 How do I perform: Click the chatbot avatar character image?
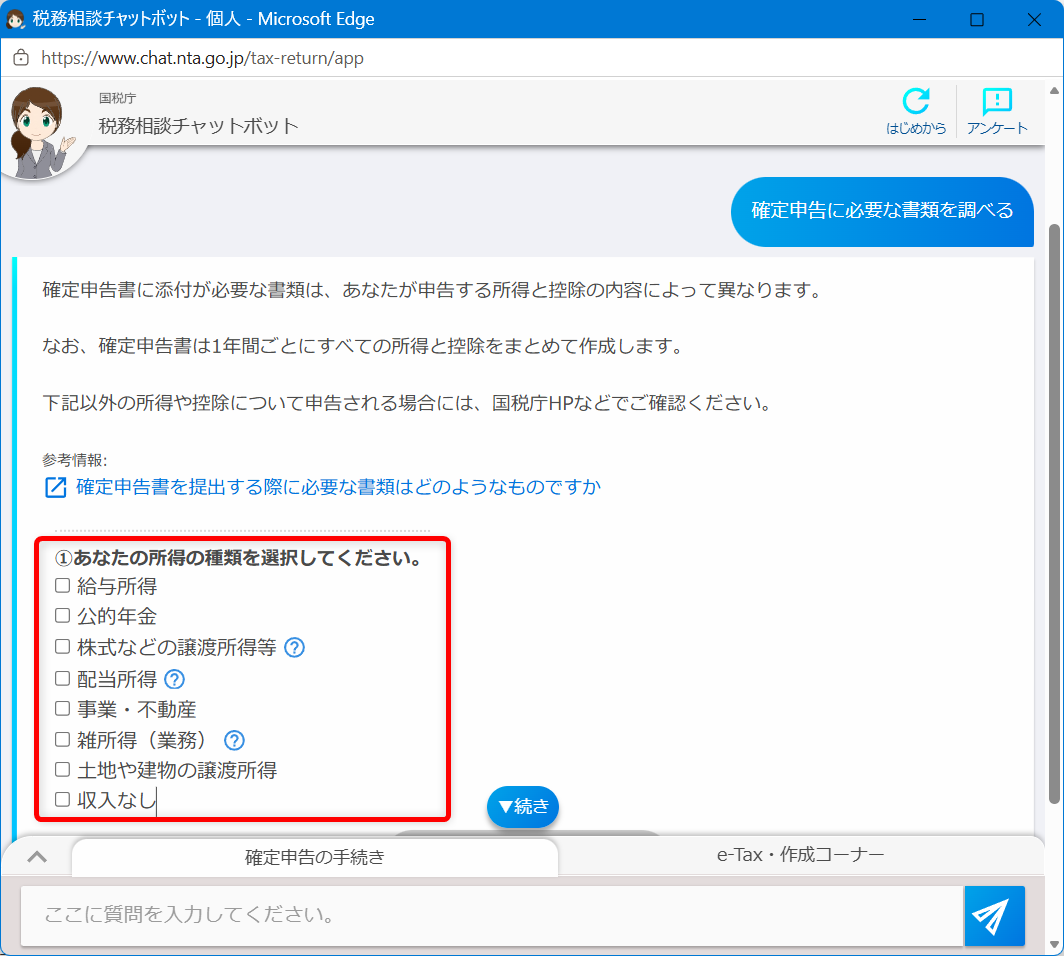(x=41, y=131)
